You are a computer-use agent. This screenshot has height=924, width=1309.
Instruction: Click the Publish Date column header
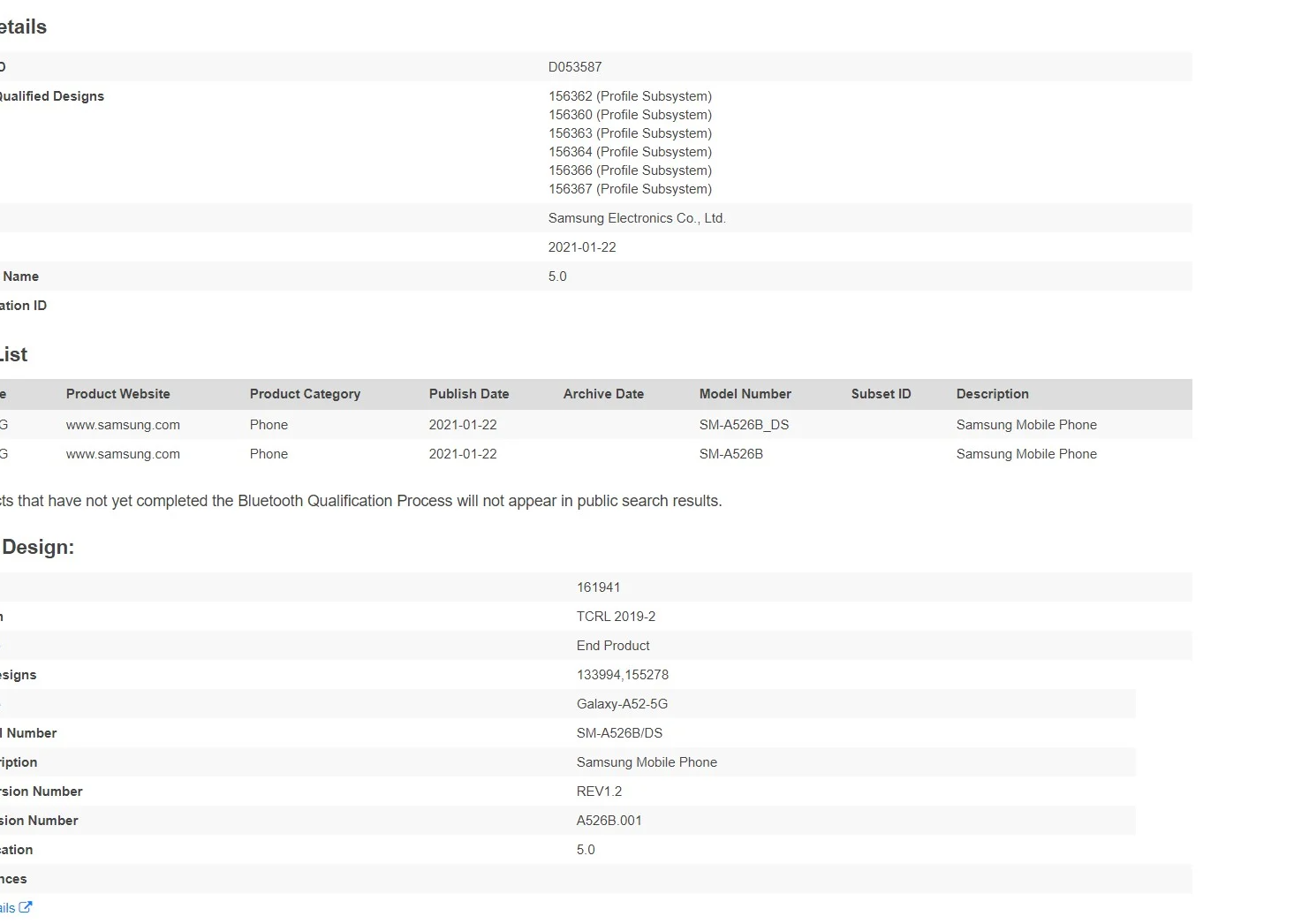(469, 394)
